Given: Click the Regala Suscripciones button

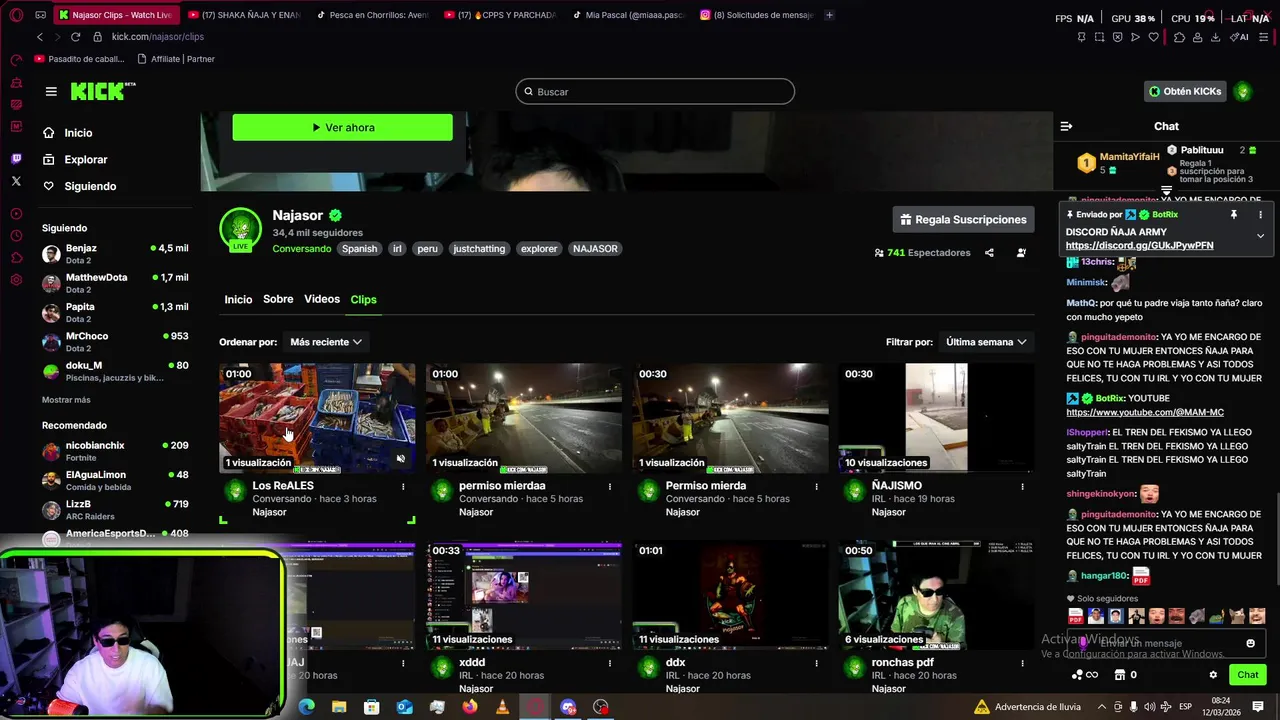Looking at the screenshot, I should click(x=964, y=220).
